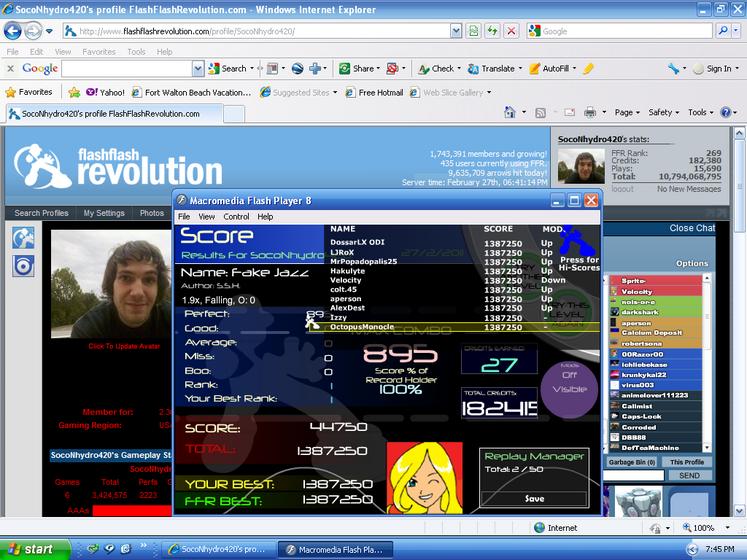Open the File menu in Internet Explorer
The width and height of the screenshot is (747, 560).
(x=13, y=51)
